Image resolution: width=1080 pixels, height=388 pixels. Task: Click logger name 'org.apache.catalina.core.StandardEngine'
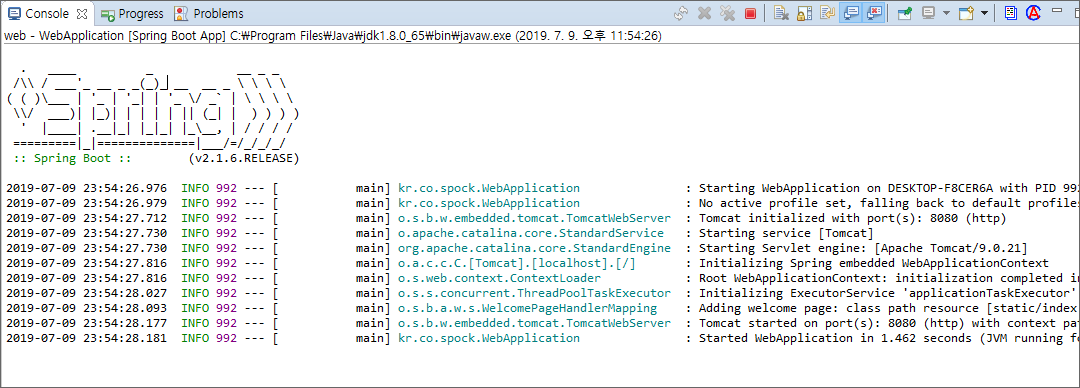coord(534,248)
